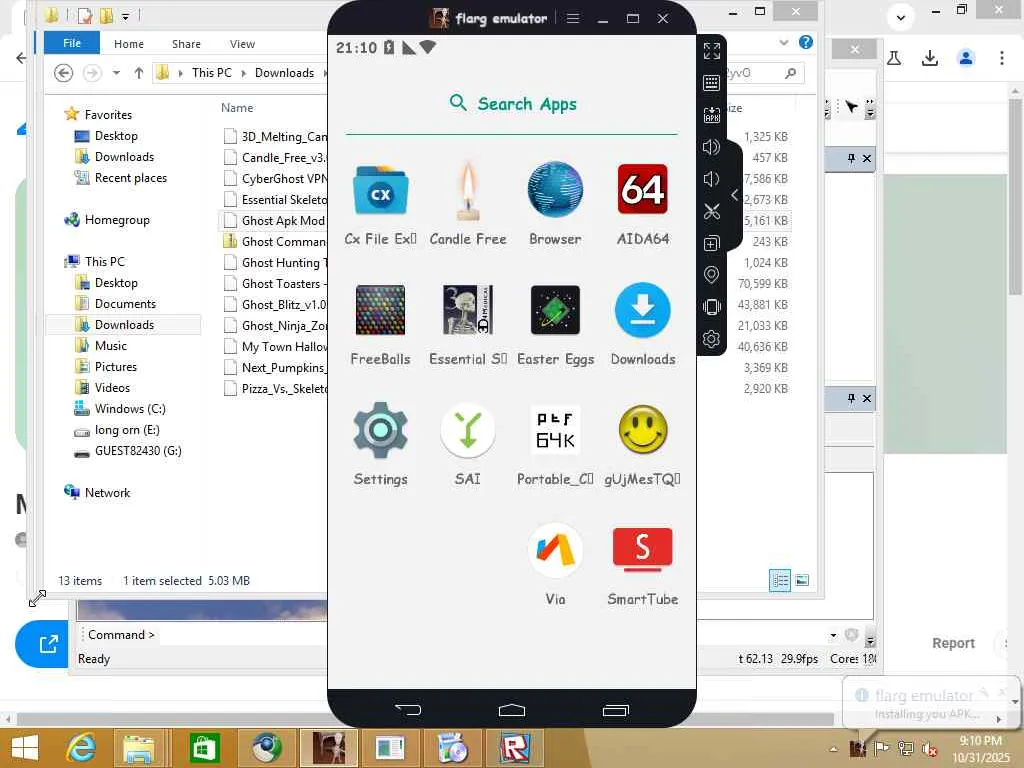Sort files by Name column header
This screenshot has width=1024, height=768.
237,108
